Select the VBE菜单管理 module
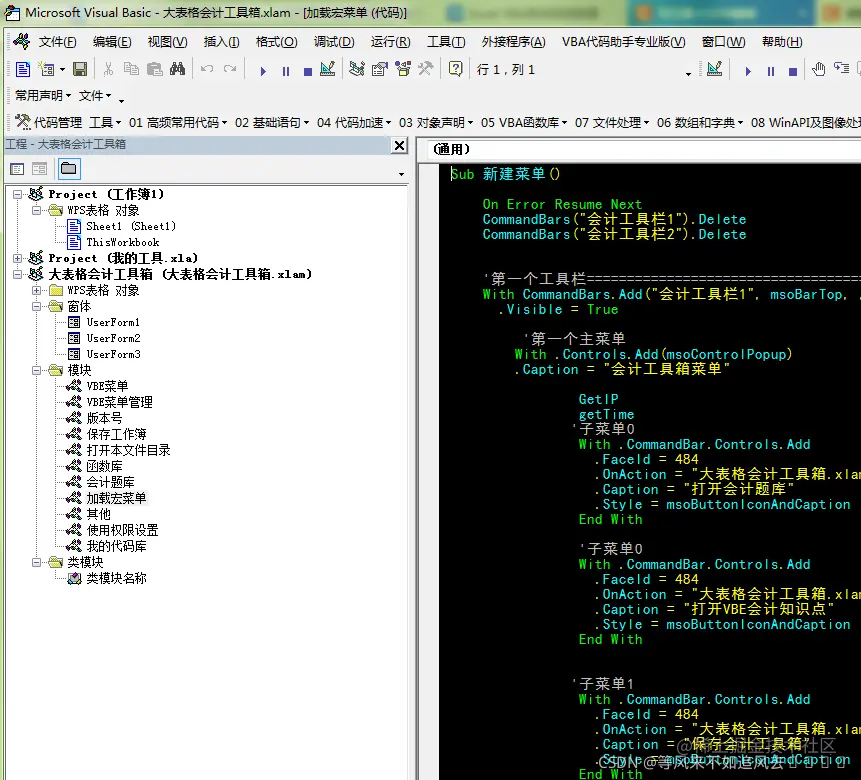 pos(120,402)
